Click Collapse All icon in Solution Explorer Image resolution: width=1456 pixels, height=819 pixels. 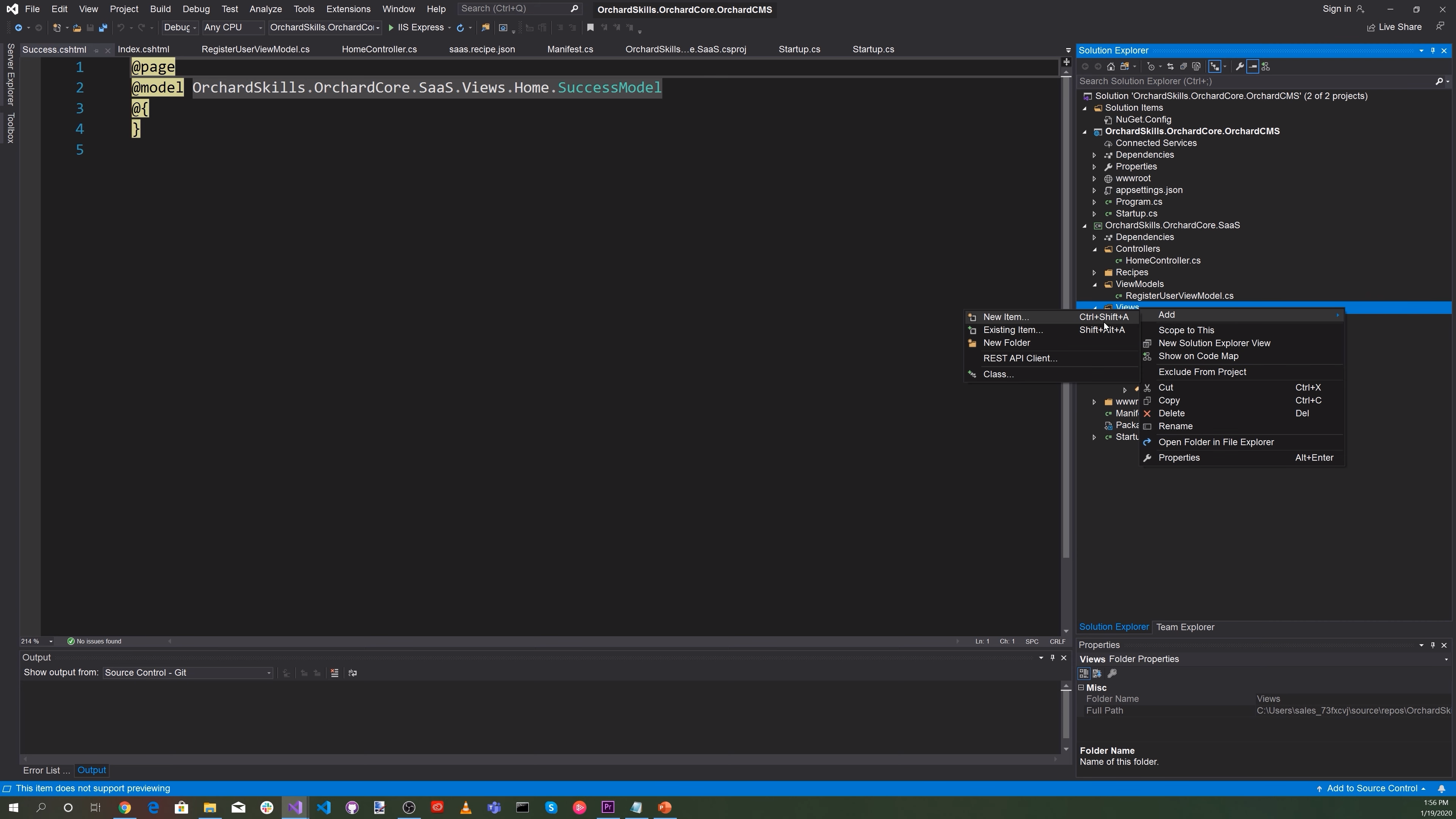1183,67
